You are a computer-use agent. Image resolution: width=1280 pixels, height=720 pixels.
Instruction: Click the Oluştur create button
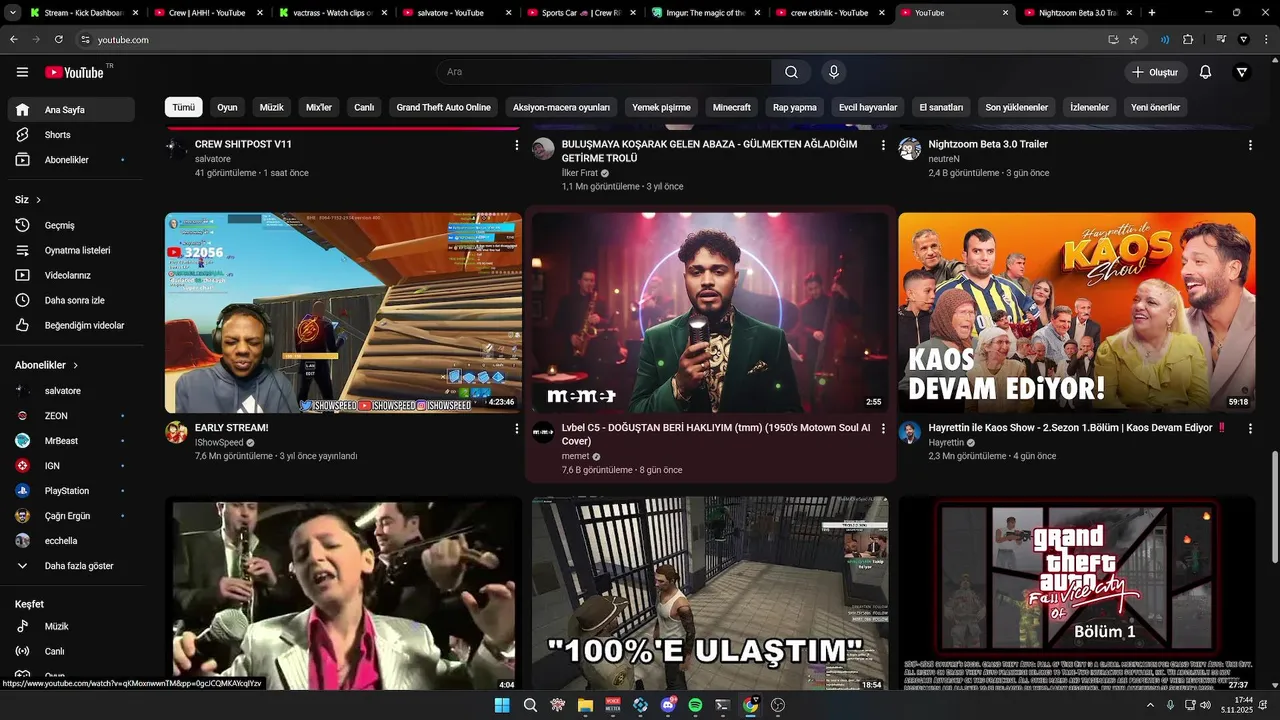pos(1154,72)
